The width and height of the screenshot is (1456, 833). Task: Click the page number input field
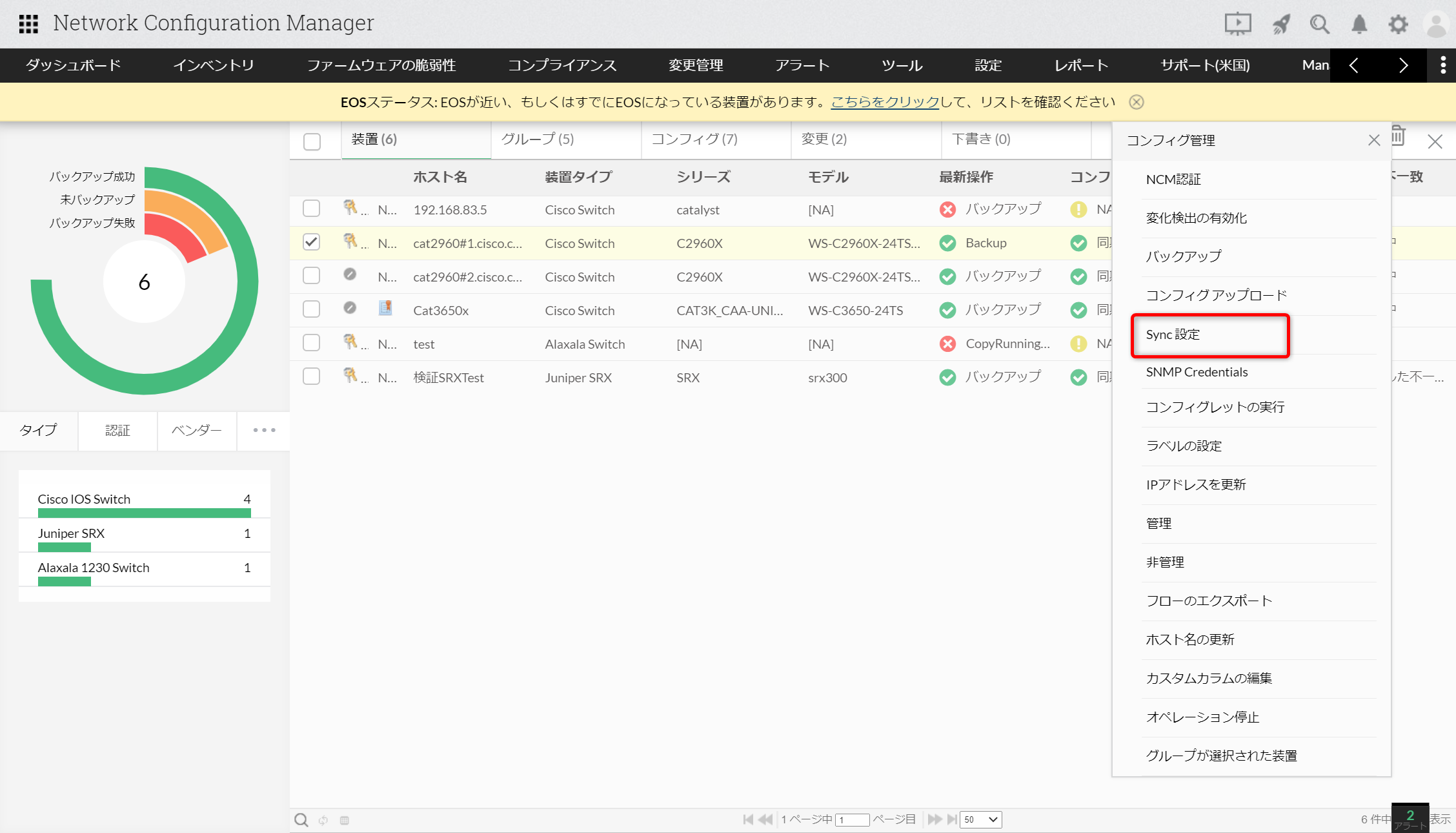[x=852, y=819]
